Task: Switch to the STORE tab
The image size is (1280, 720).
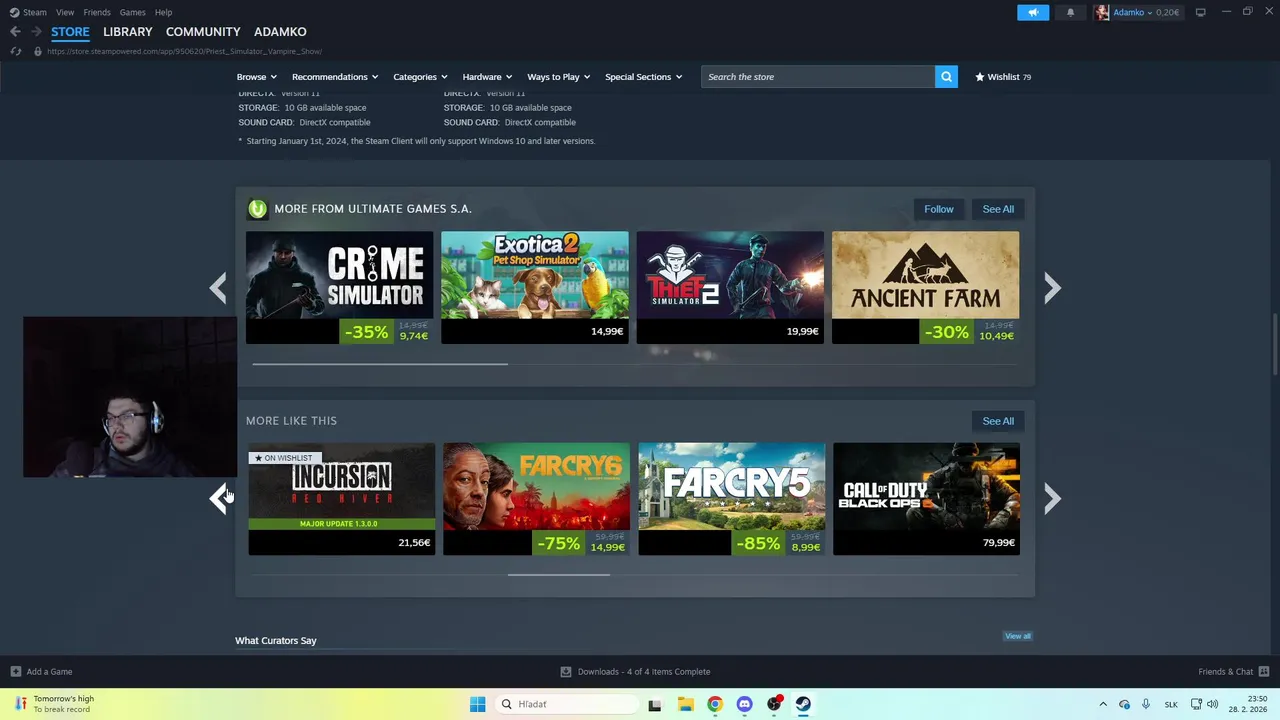Action: coord(70,32)
